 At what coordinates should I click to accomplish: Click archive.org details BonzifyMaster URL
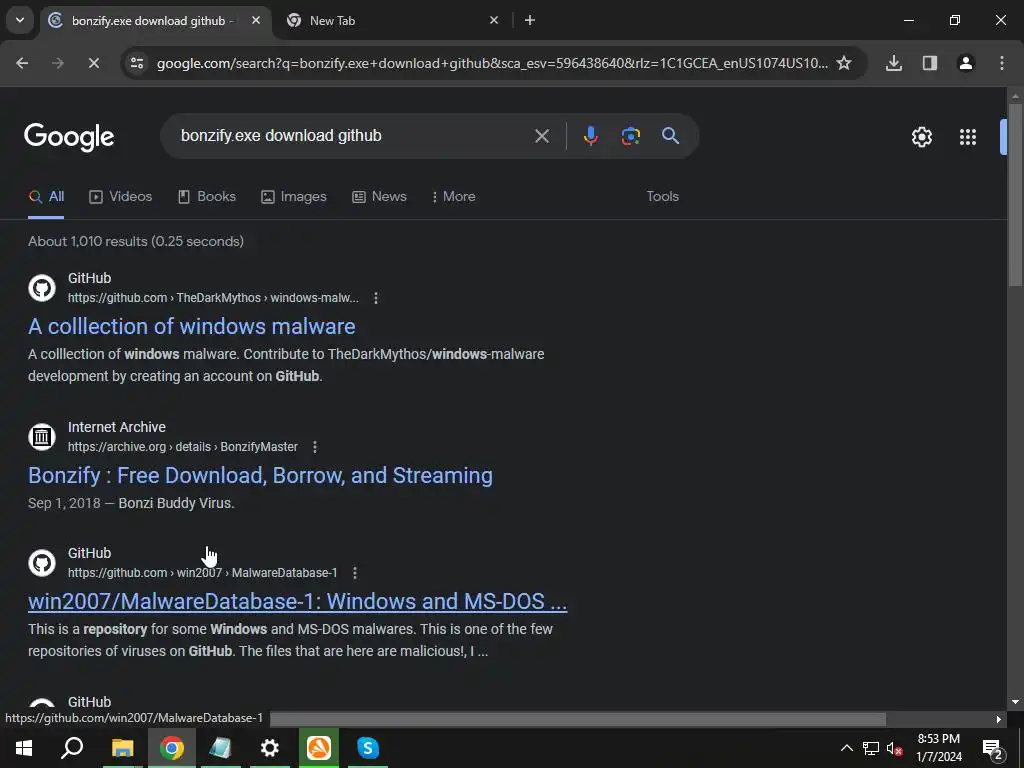(183, 447)
